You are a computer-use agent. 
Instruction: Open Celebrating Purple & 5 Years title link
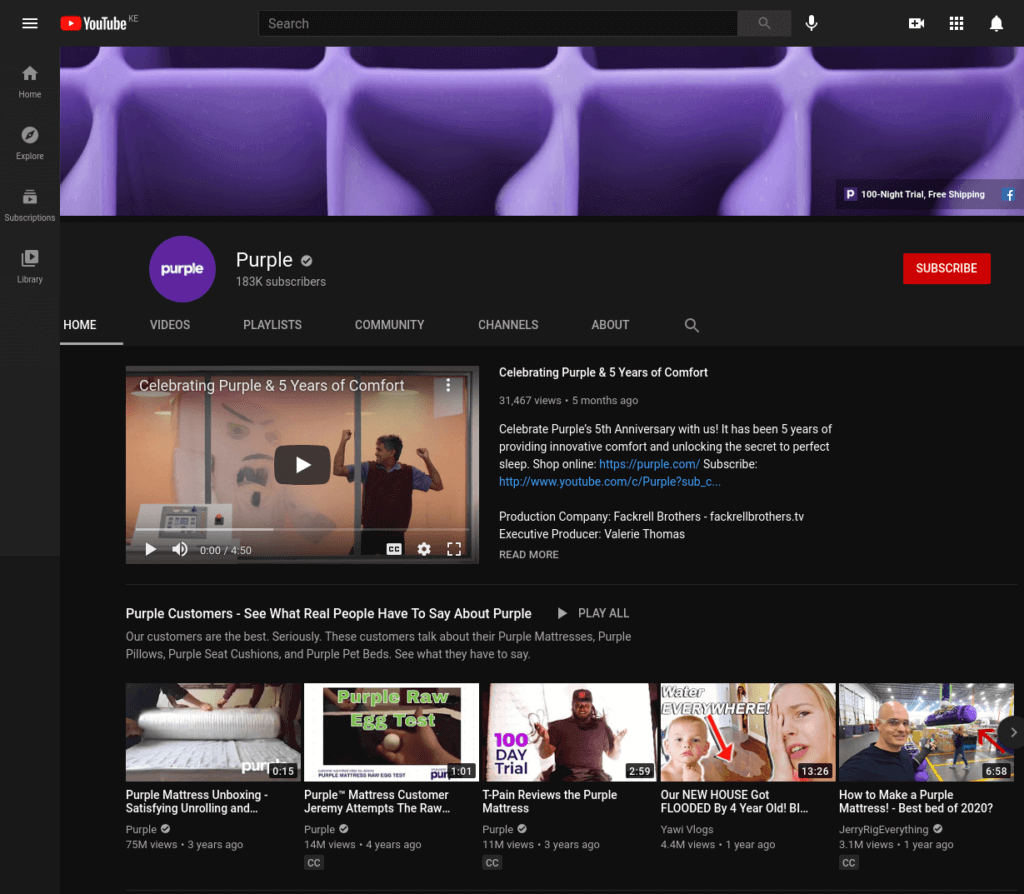pos(603,373)
